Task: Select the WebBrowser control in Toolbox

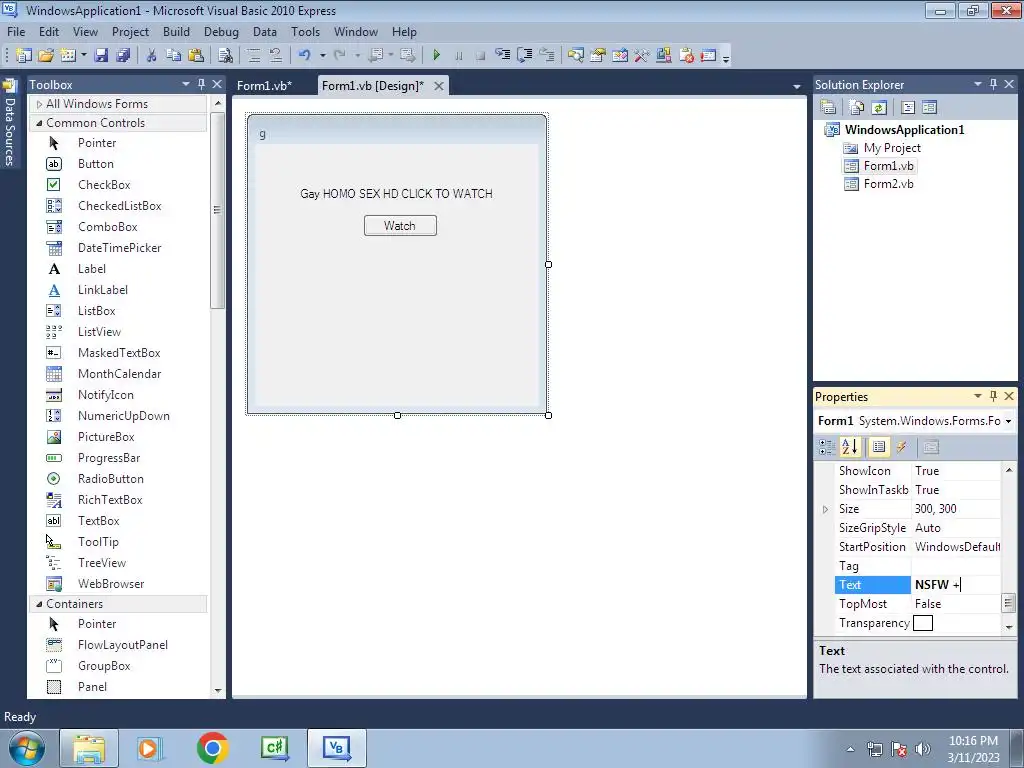Action: point(111,584)
